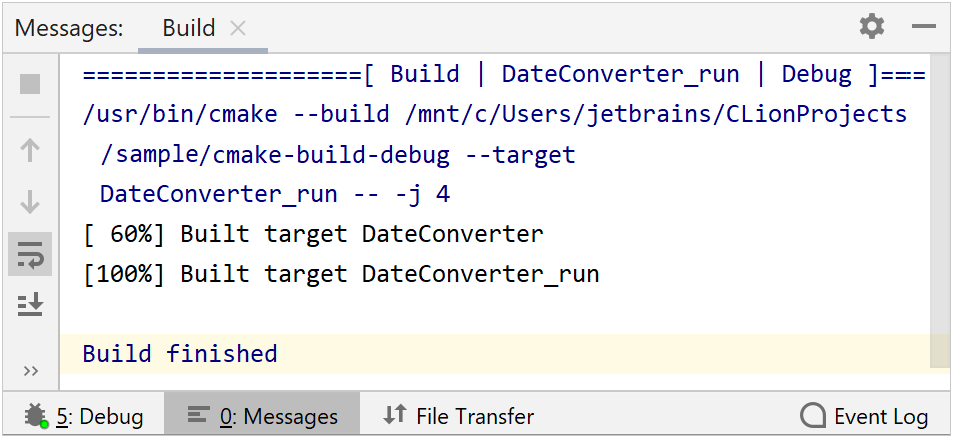Hide the Messages tool window
Image resolution: width=954 pixels, height=438 pixels.
point(923,27)
